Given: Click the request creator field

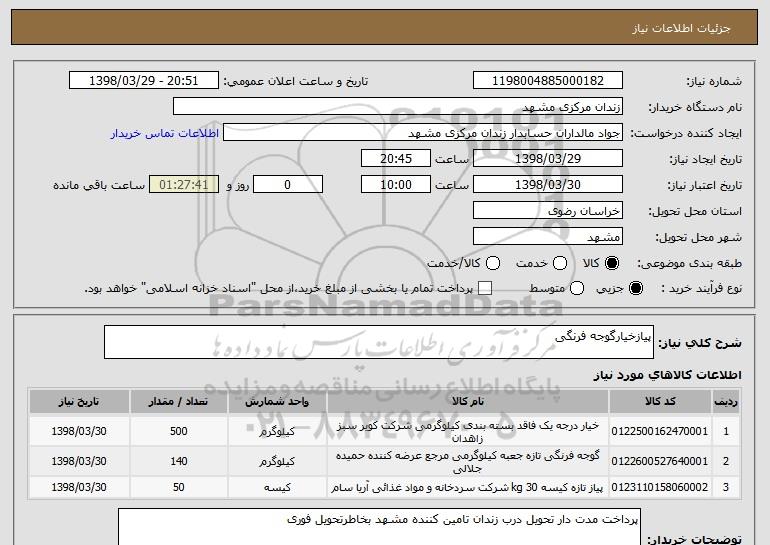Looking at the screenshot, I should coord(423,133).
